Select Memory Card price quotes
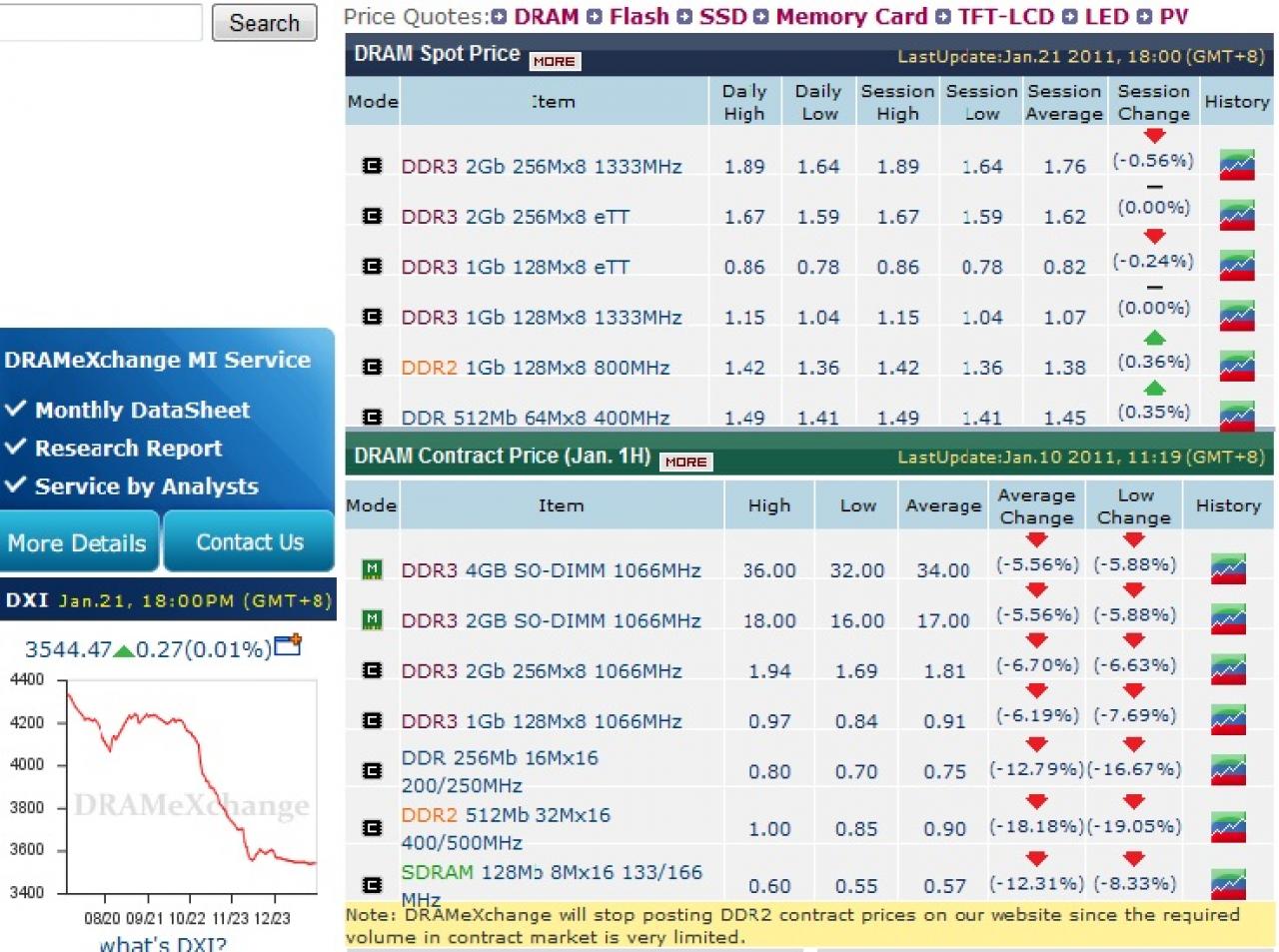The height and width of the screenshot is (952, 1279). (x=851, y=17)
